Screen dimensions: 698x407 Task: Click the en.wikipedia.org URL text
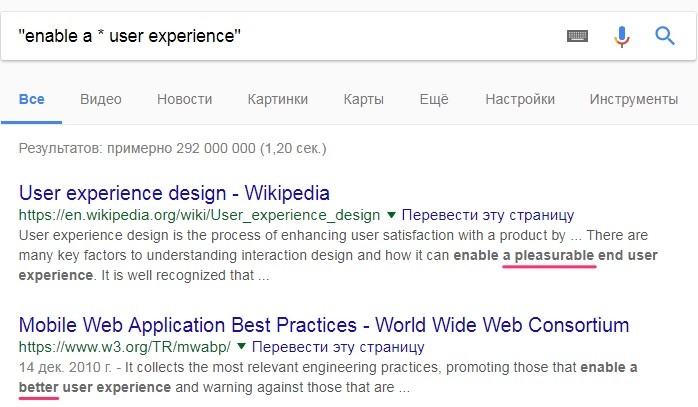[x=199, y=215]
